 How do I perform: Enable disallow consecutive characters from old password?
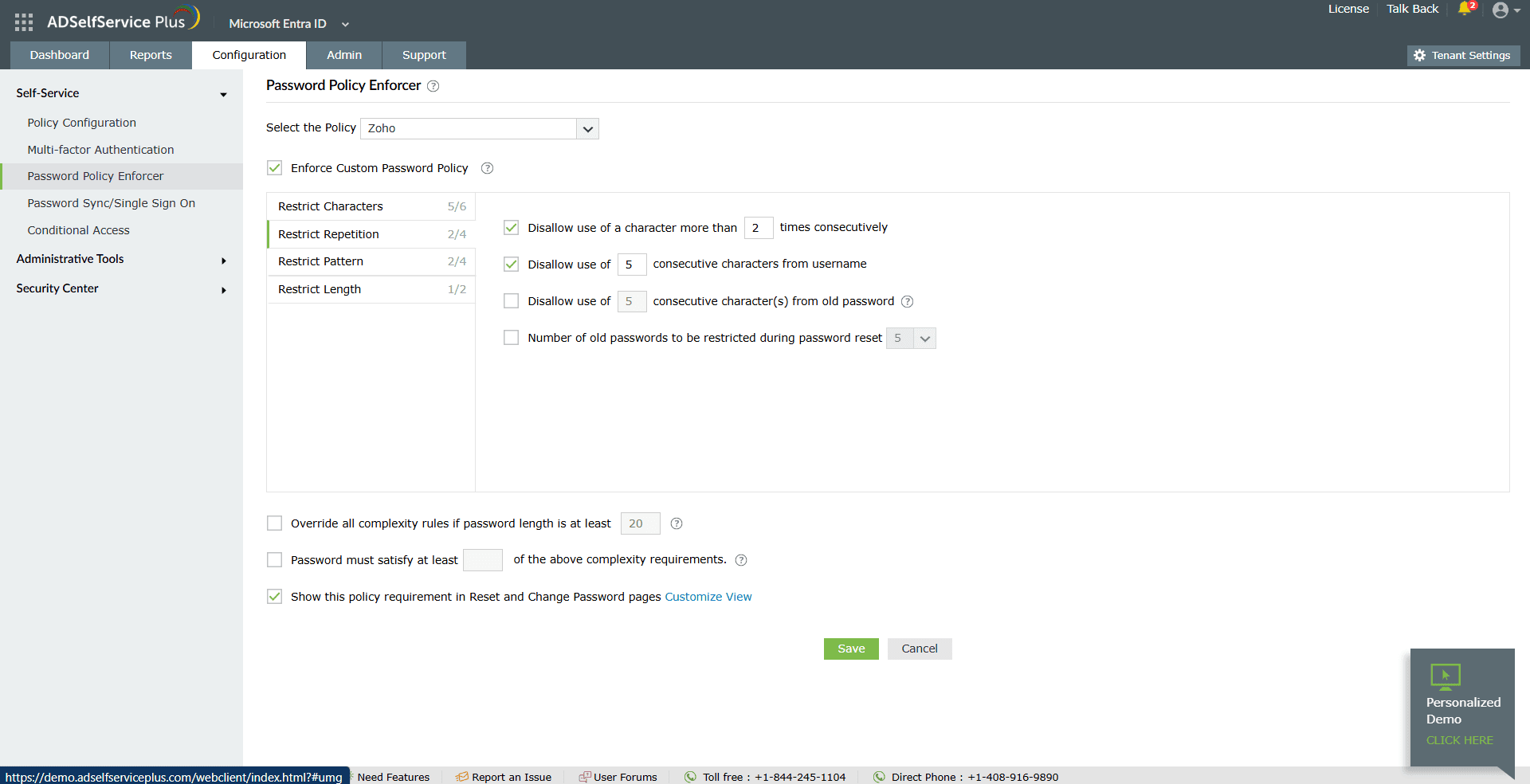[512, 301]
